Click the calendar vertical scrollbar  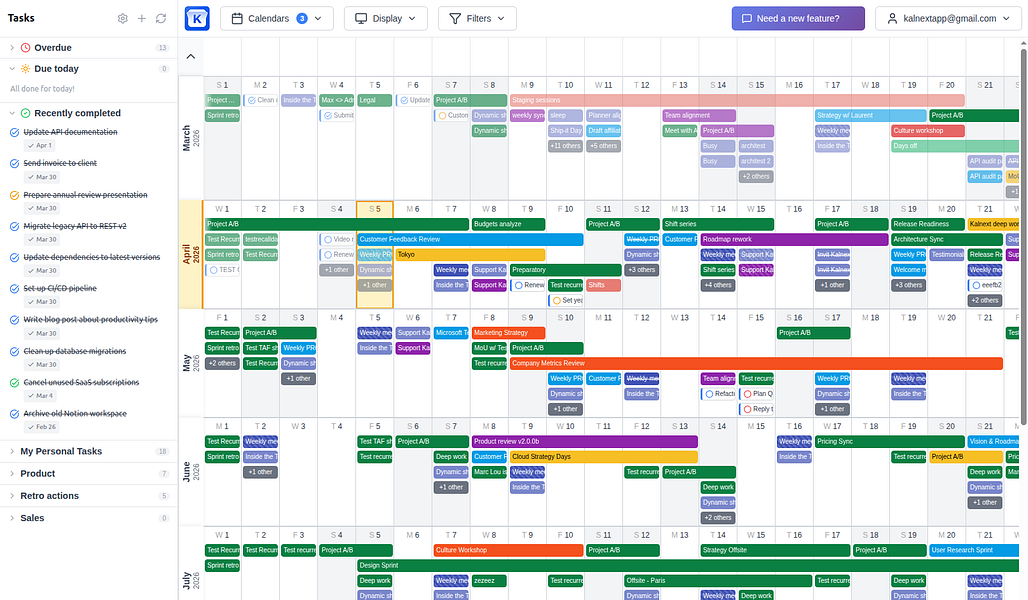1023,236
